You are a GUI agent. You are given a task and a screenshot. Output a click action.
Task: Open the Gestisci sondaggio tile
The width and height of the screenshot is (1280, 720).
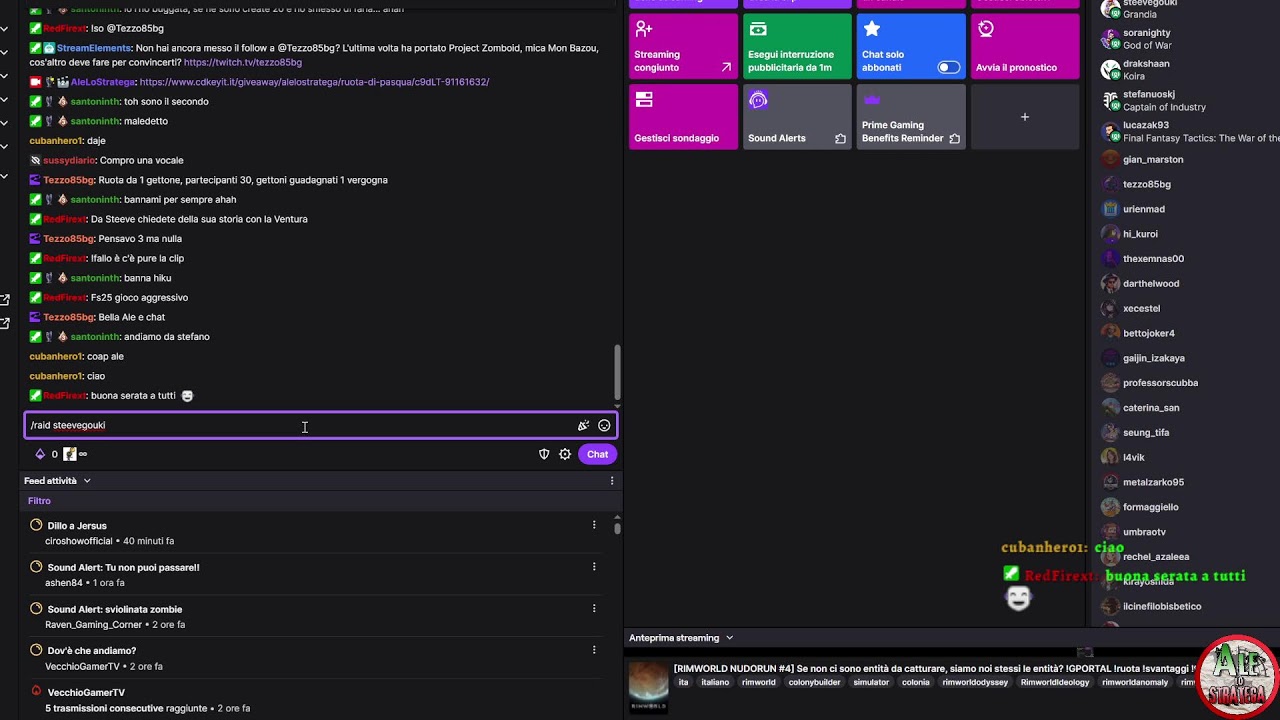coord(684,117)
